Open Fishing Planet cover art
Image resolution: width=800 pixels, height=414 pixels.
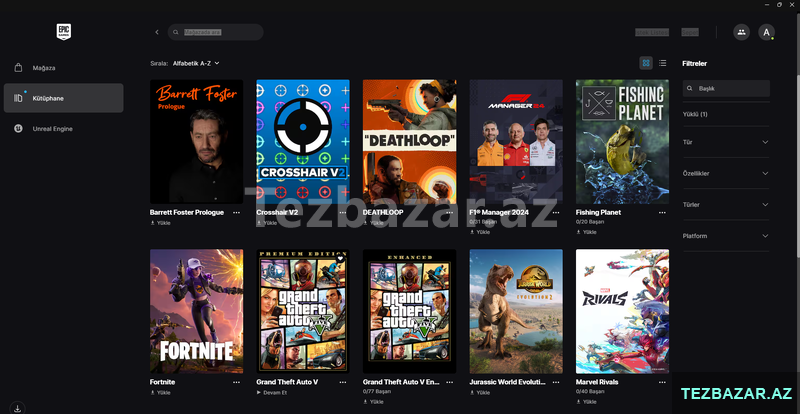(622, 141)
